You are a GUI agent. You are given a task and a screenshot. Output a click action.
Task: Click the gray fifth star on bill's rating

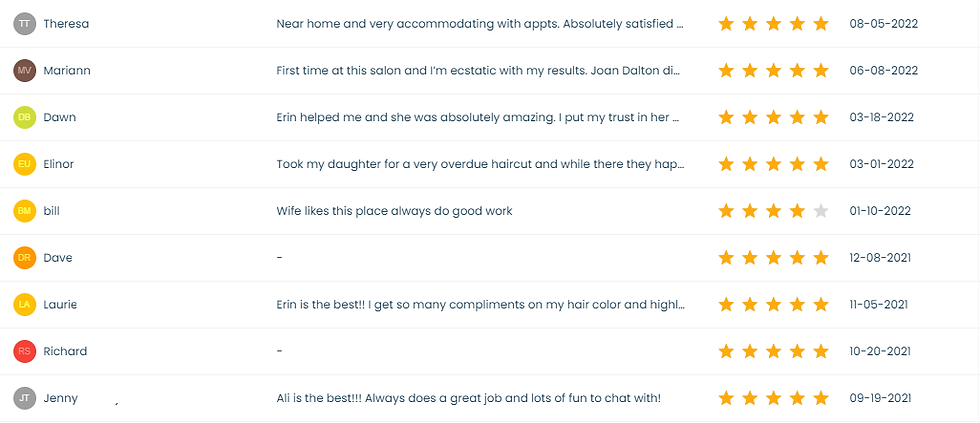click(x=821, y=211)
